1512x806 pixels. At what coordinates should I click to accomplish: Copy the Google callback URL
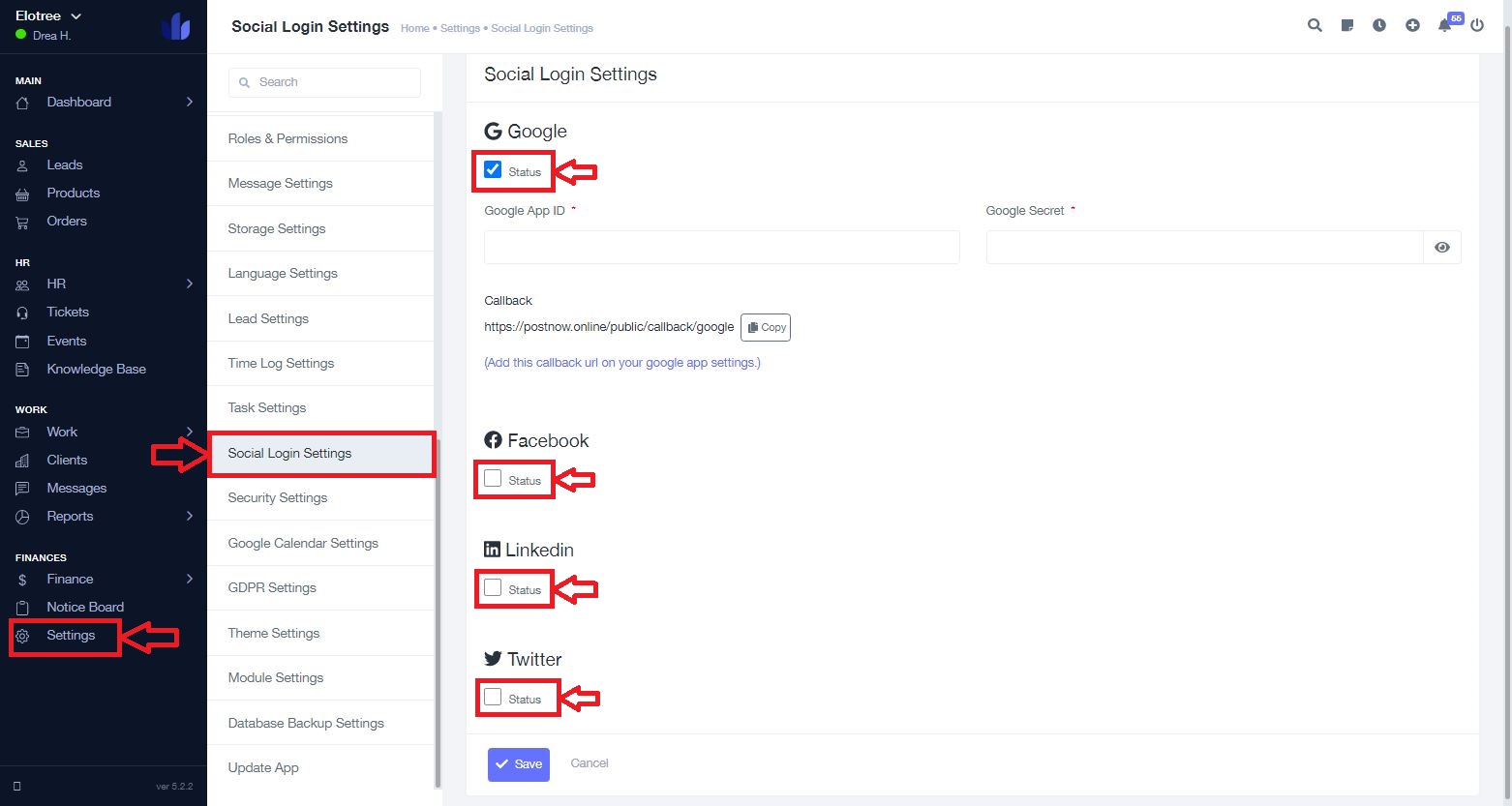(766, 327)
